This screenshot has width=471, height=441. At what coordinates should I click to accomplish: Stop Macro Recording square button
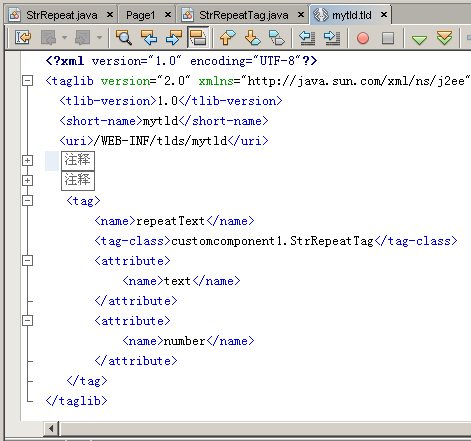(388, 38)
